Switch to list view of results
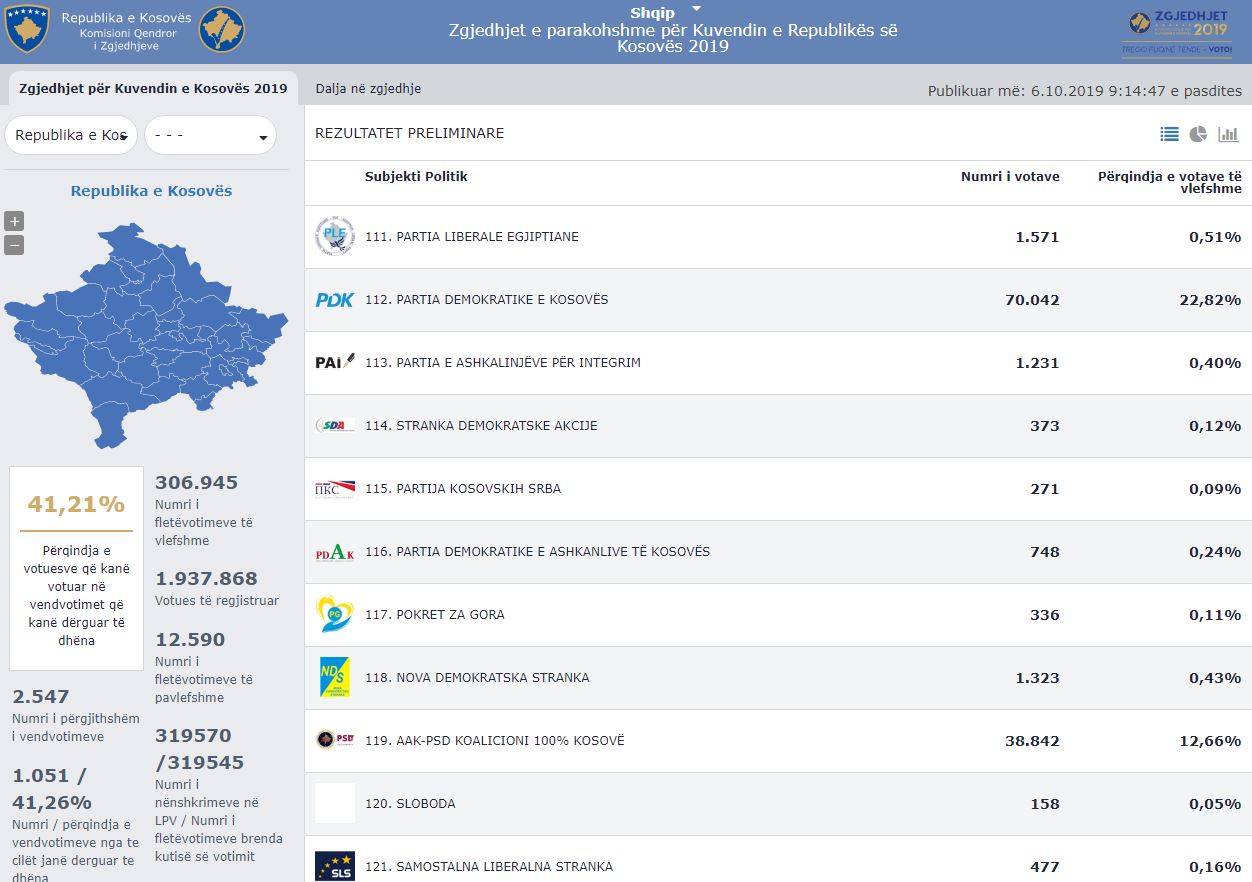Viewport: 1252px width, 882px height. coord(1169,134)
